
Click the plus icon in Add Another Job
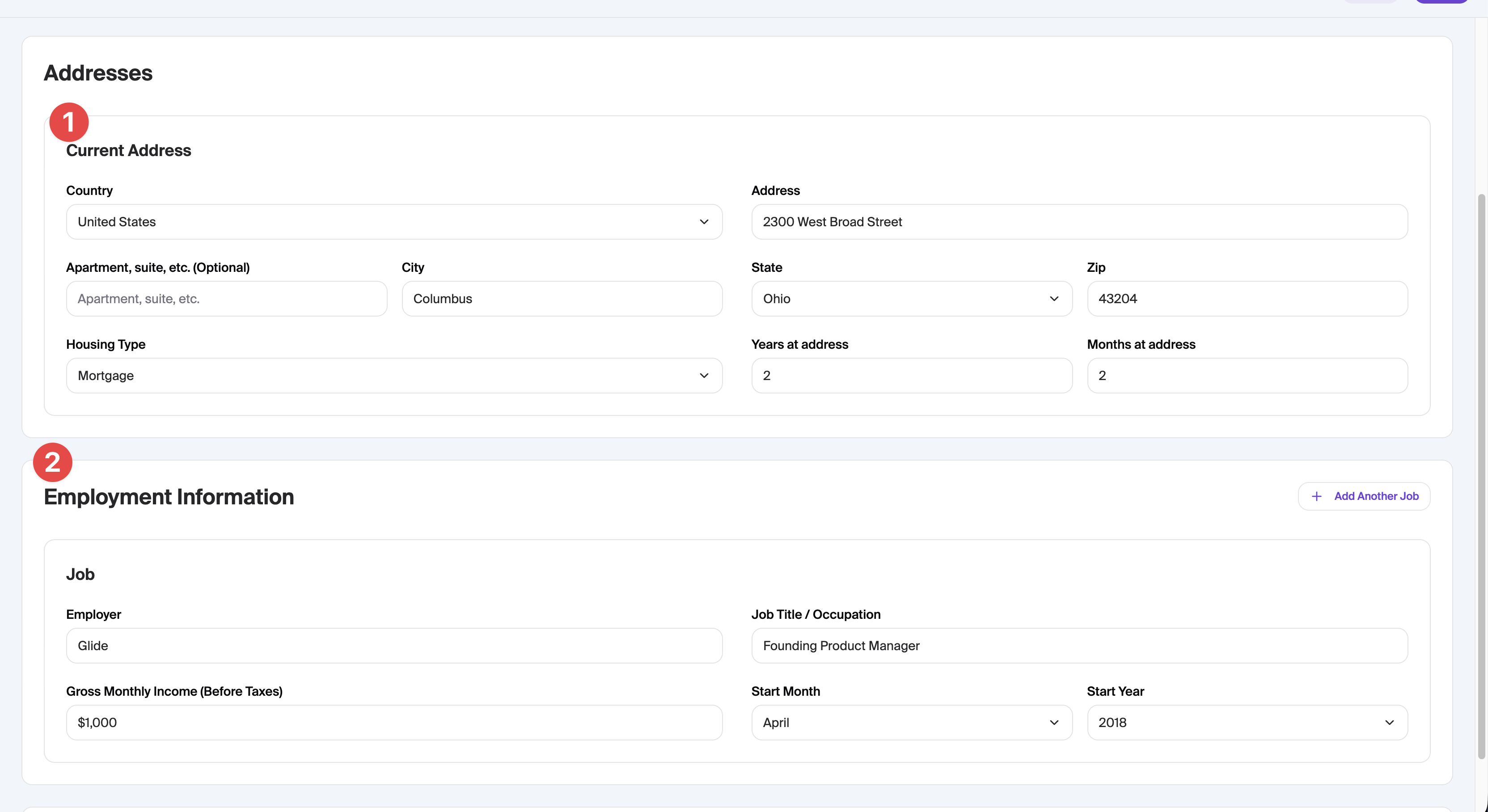tap(1316, 496)
